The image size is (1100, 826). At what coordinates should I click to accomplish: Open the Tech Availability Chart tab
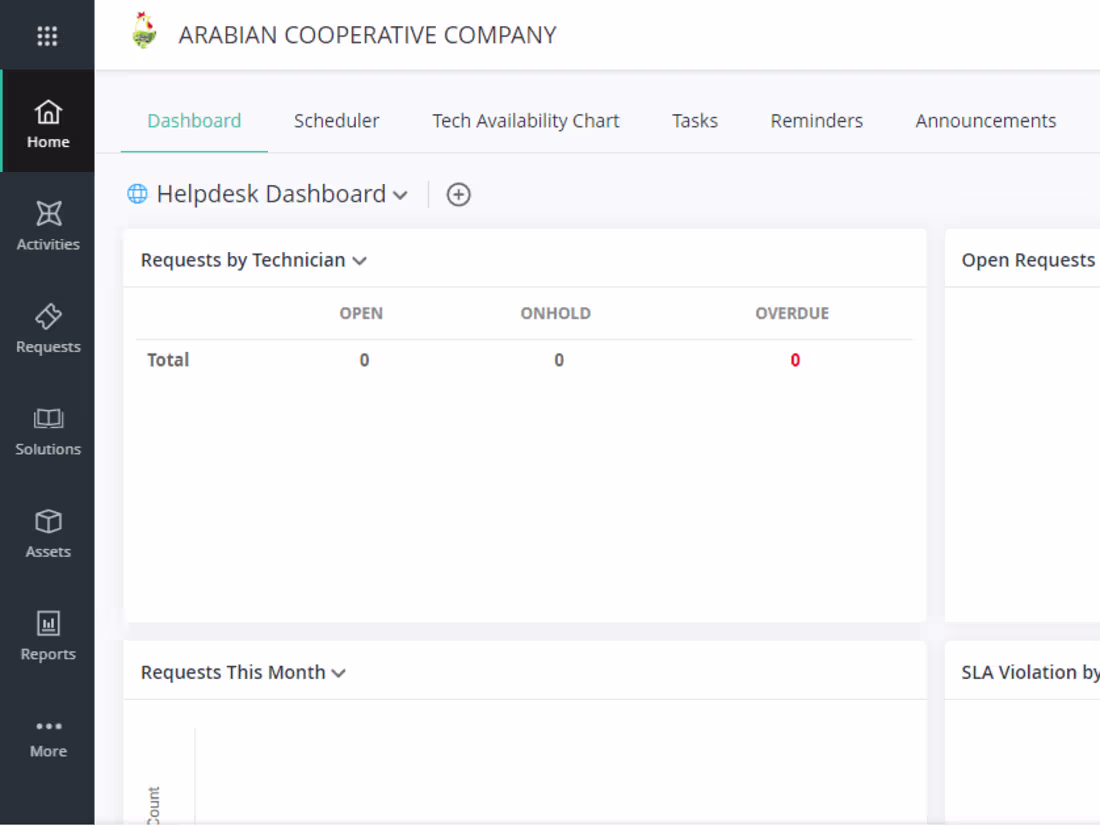525,120
